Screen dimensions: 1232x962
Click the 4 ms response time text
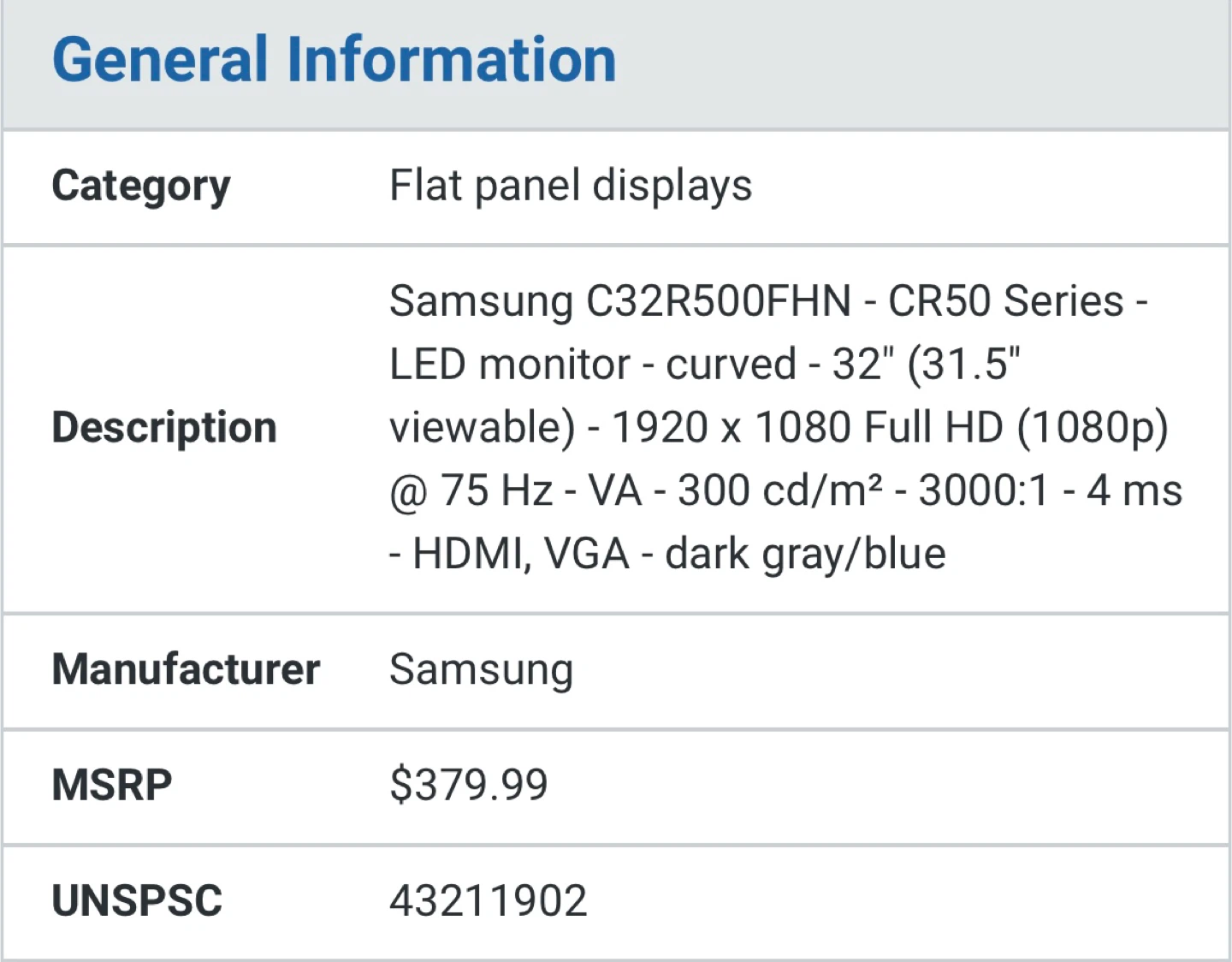(x=1134, y=491)
